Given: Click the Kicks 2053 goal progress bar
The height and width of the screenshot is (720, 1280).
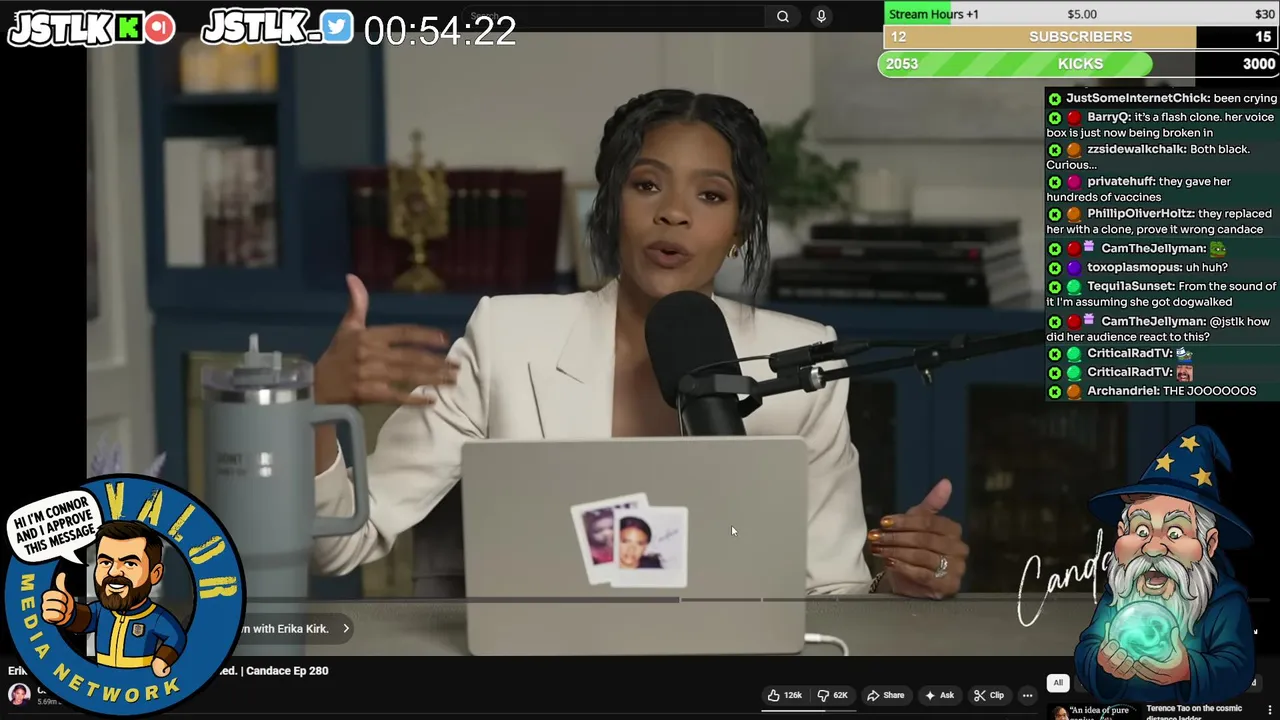Looking at the screenshot, I should tap(1080, 64).
